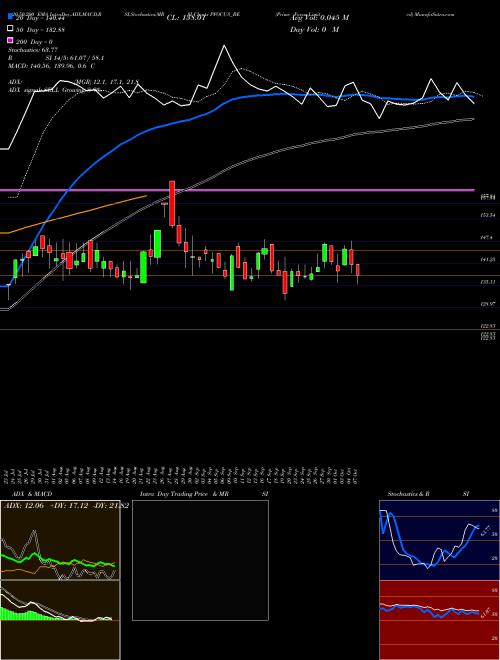Click the 'CL: 138.01' closing price label
This screenshot has width=500, height=660.
tap(186, 18)
